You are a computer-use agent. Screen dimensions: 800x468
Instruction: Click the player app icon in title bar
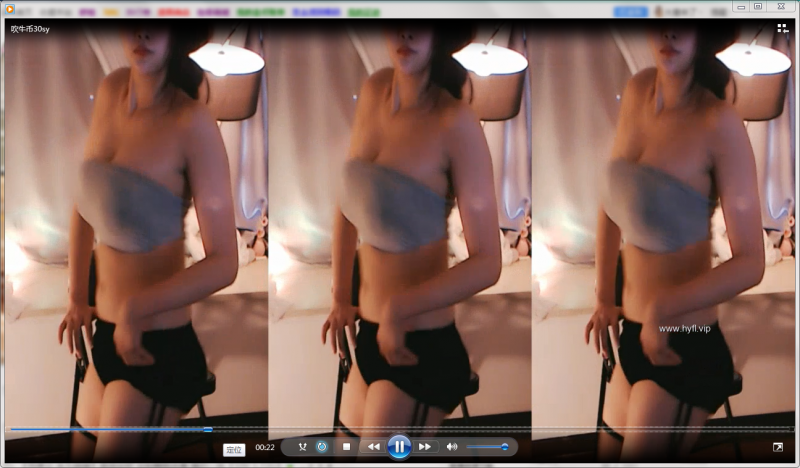click(x=8, y=9)
